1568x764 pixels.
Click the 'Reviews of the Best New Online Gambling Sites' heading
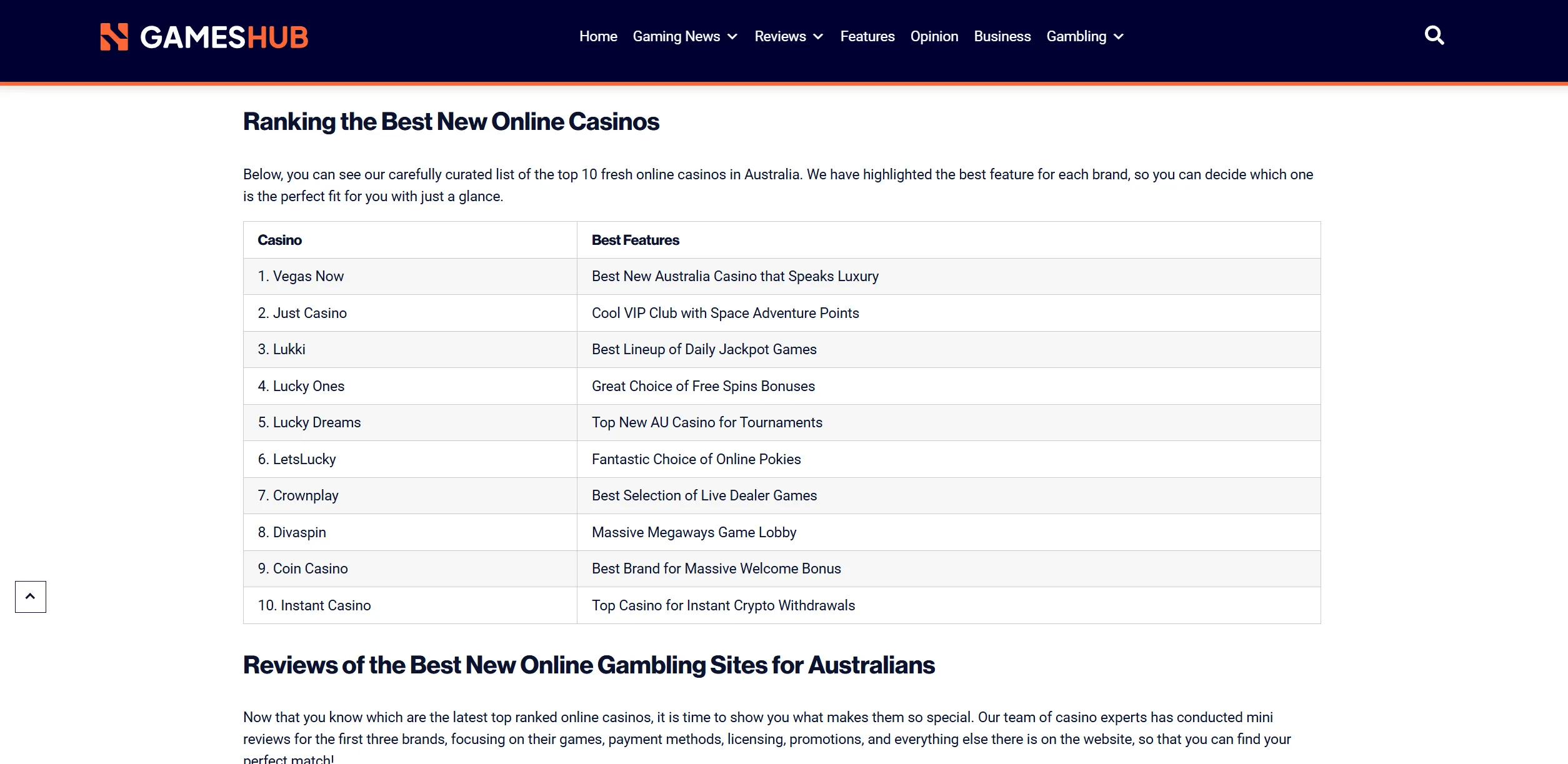click(x=589, y=665)
